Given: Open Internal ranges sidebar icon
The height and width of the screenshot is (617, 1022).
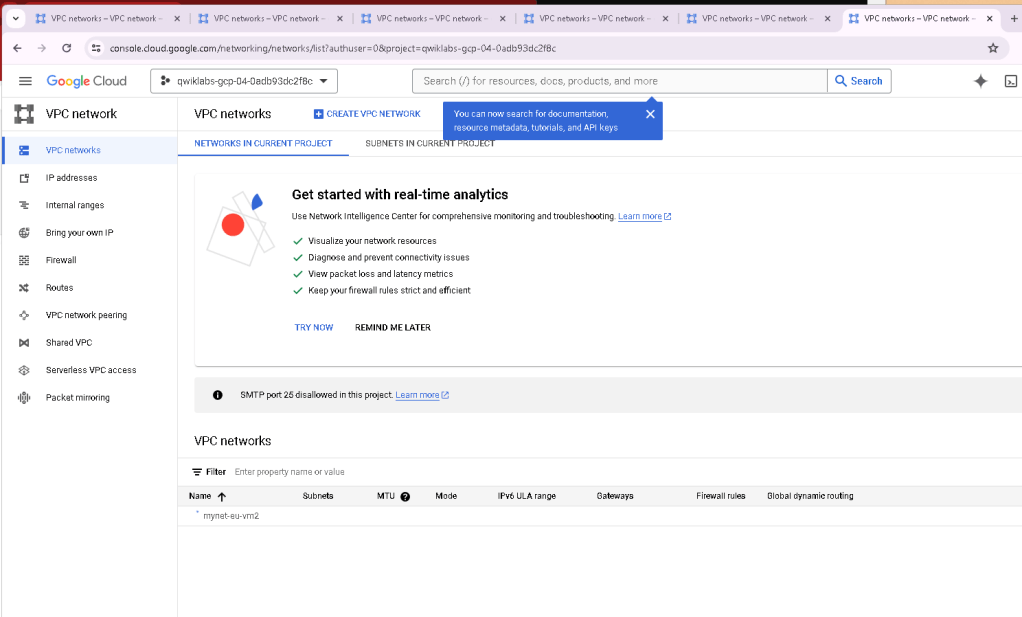Looking at the screenshot, I should 24,205.
